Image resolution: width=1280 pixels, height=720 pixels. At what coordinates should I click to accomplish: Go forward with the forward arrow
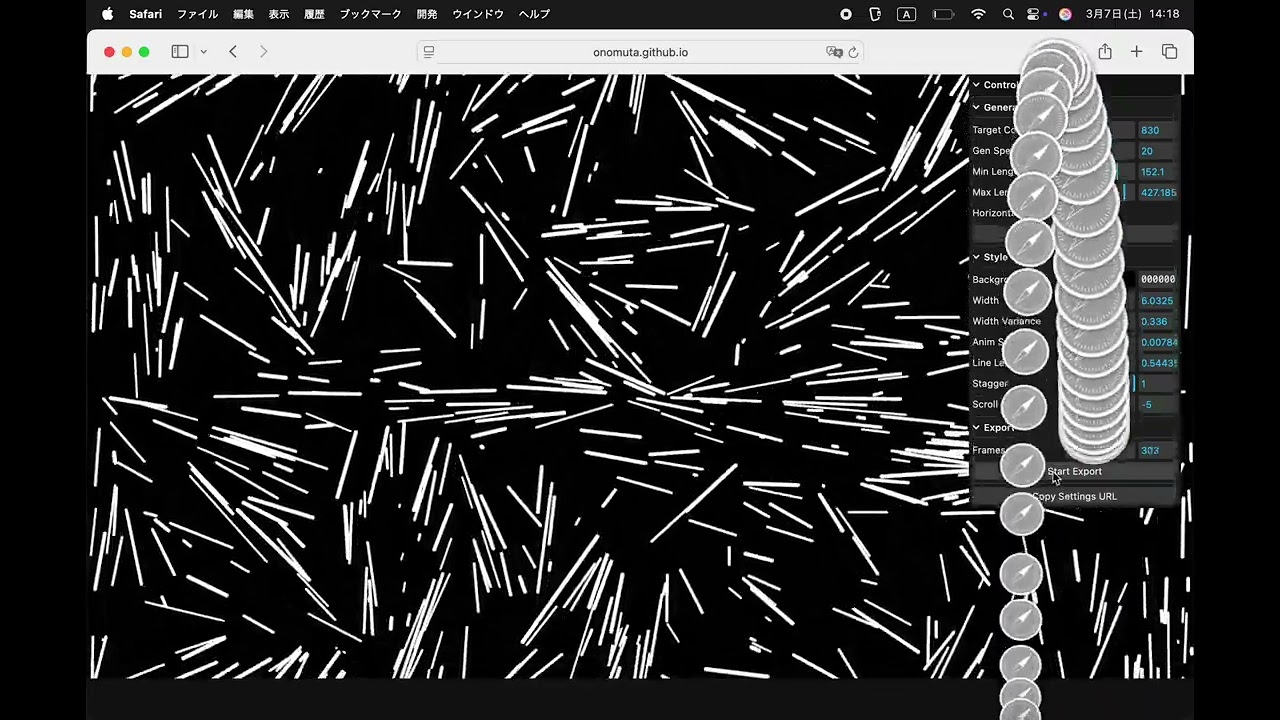click(263, 52)
